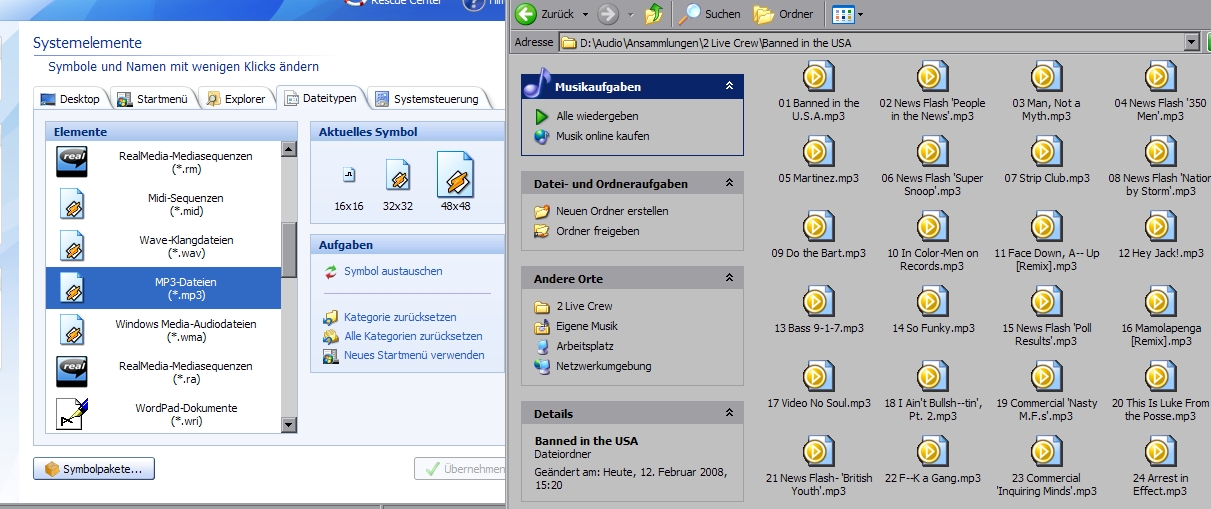Image resolution: width=1211 pixels, height=509 pixels.
Task: Select Wave-Klangdateien (*.wav) entry
Action: pyautogui.click(x=163, y=247)
